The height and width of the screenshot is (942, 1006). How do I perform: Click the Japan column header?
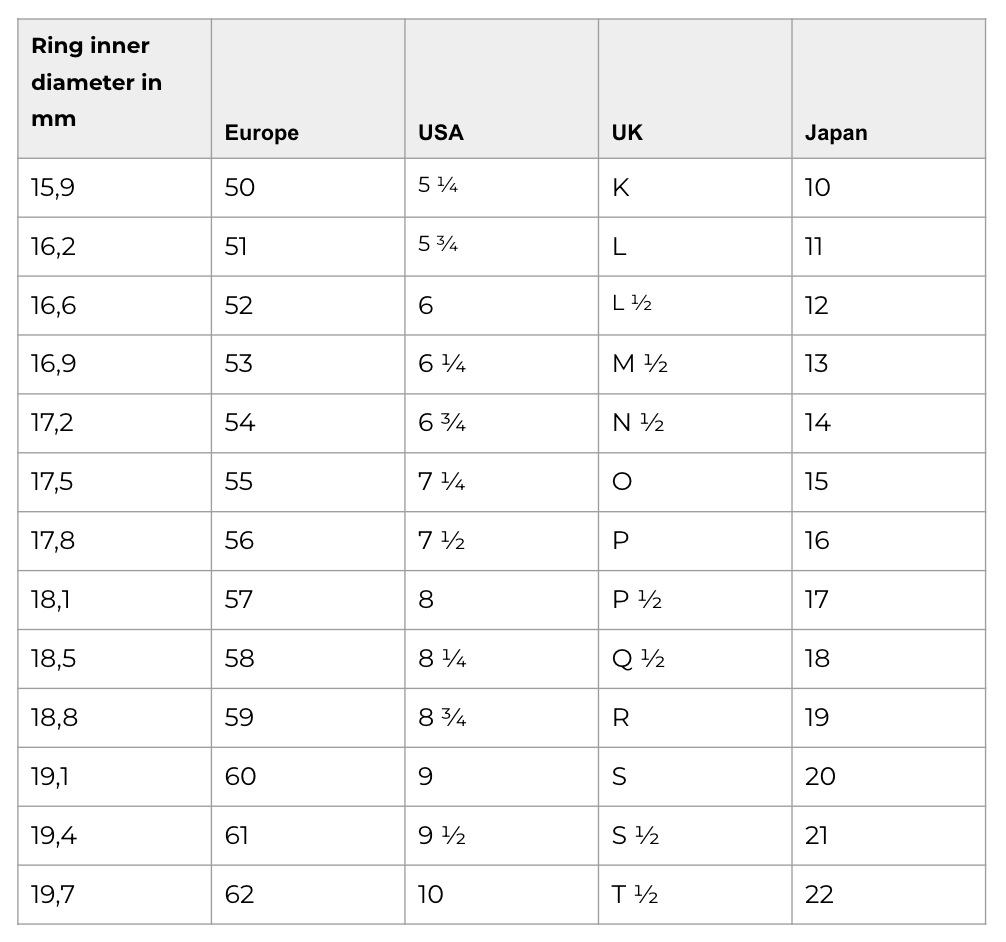pos(836,133)
